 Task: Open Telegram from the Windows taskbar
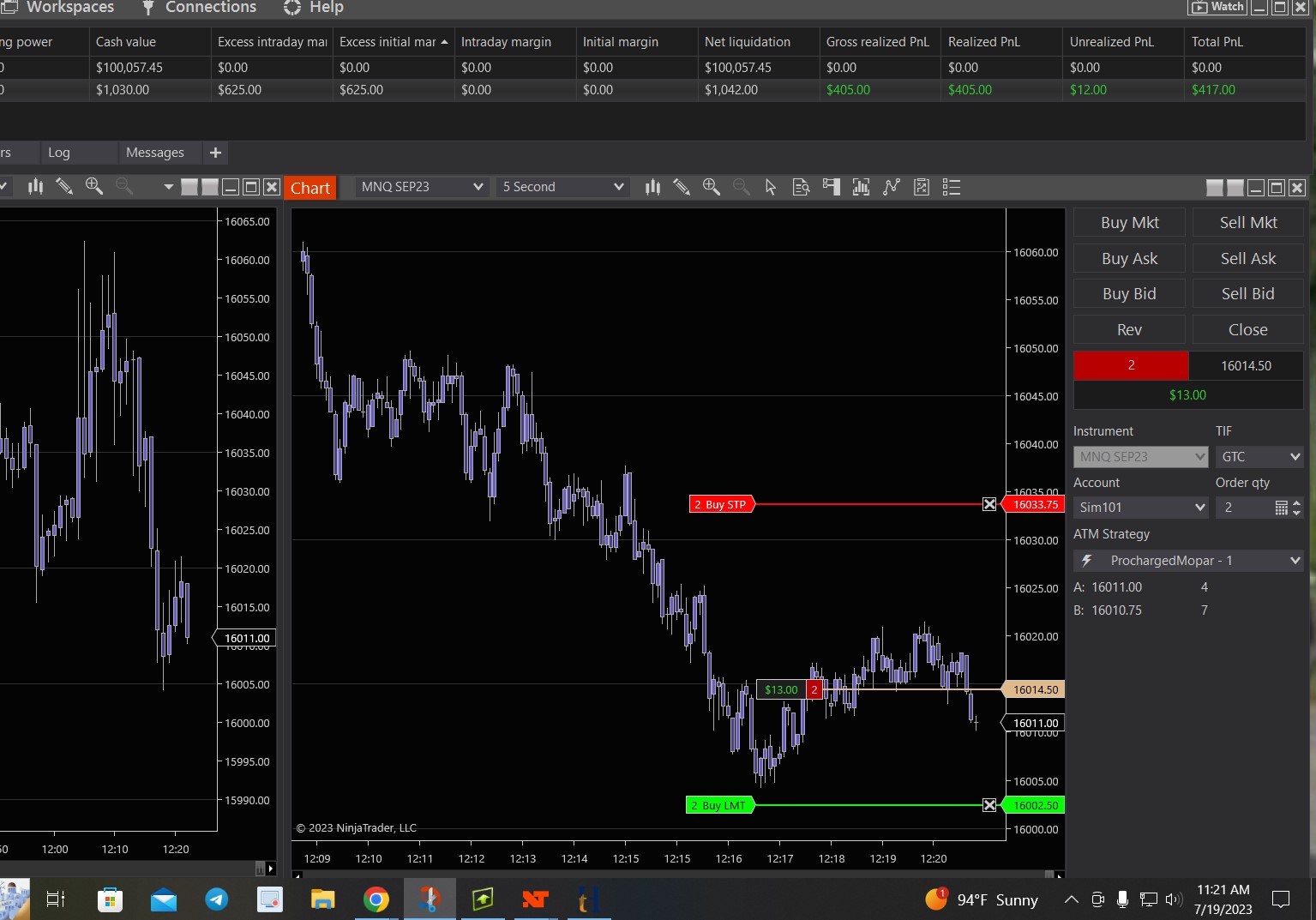click(x=216, y=899)
